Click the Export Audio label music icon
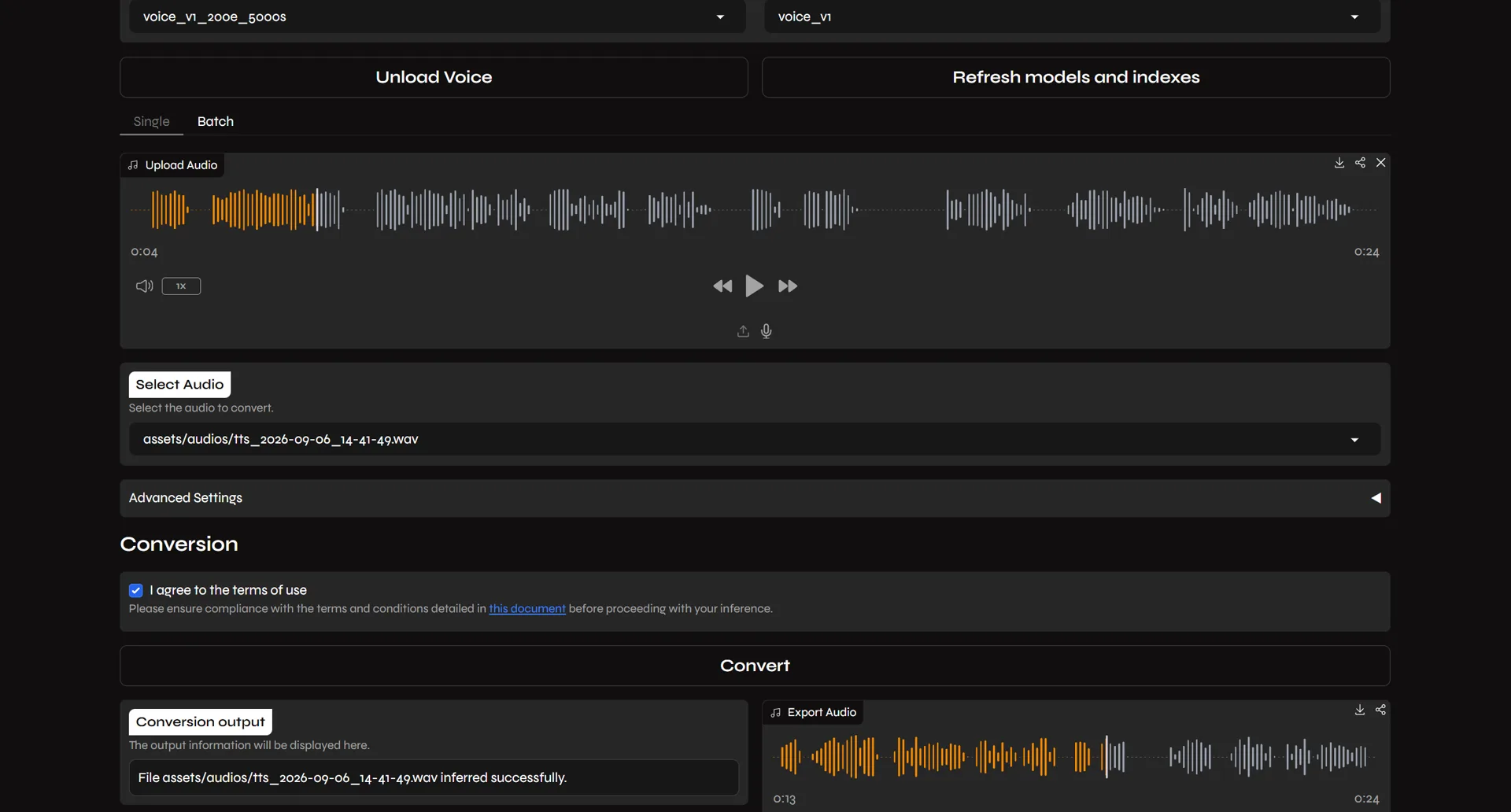 (x=776, y=713)
